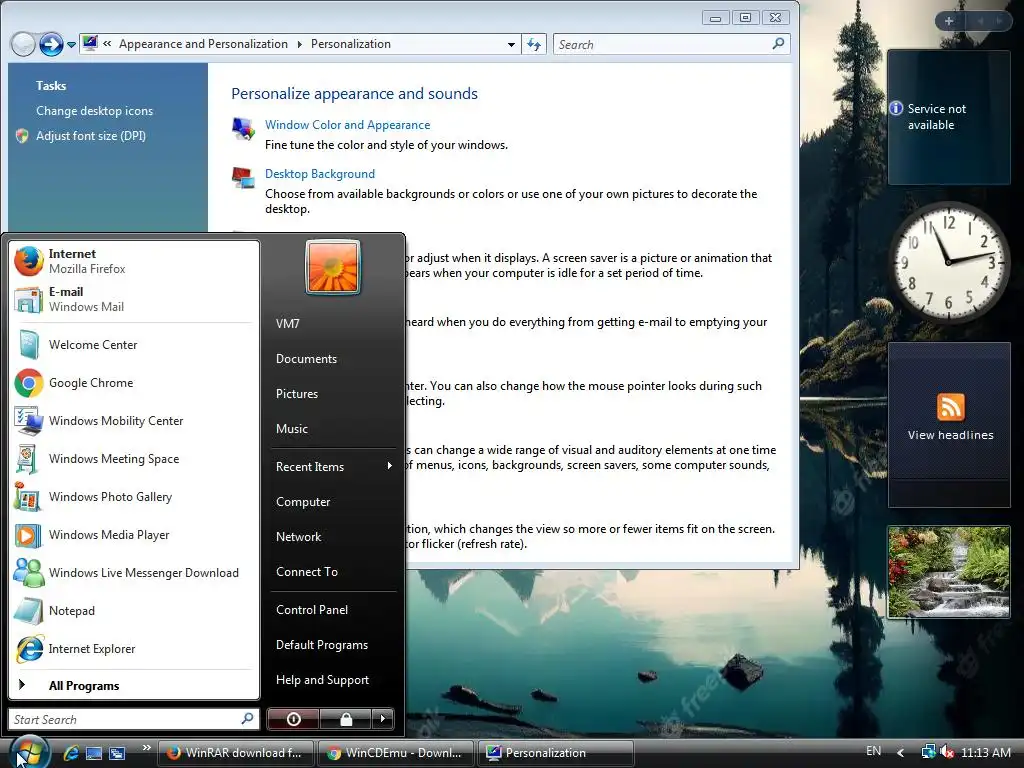Expand shutdown options arrow
Image resolution: width=1024 pixels, height=768 pixels.
click(x=383, y=719)
